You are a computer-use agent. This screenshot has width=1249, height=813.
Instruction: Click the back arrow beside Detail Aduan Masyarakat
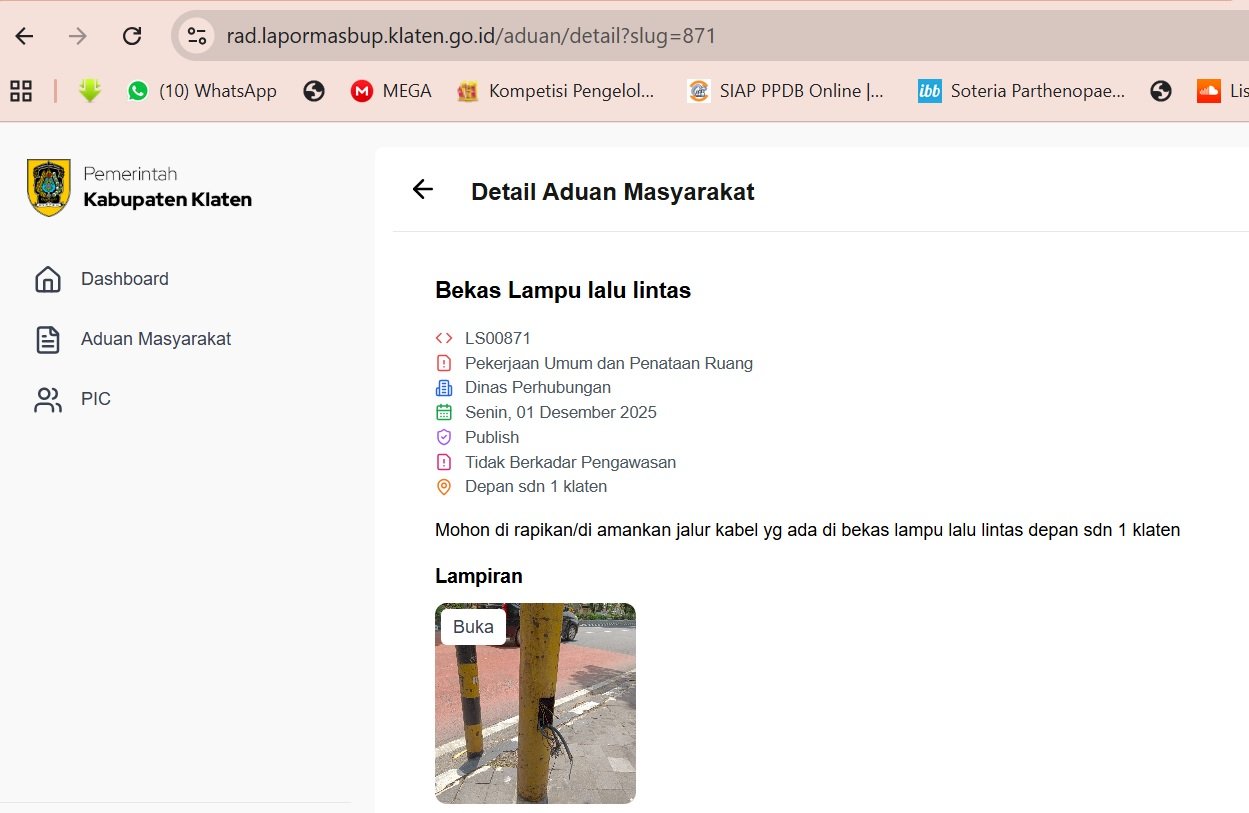[x=421, y=189]
